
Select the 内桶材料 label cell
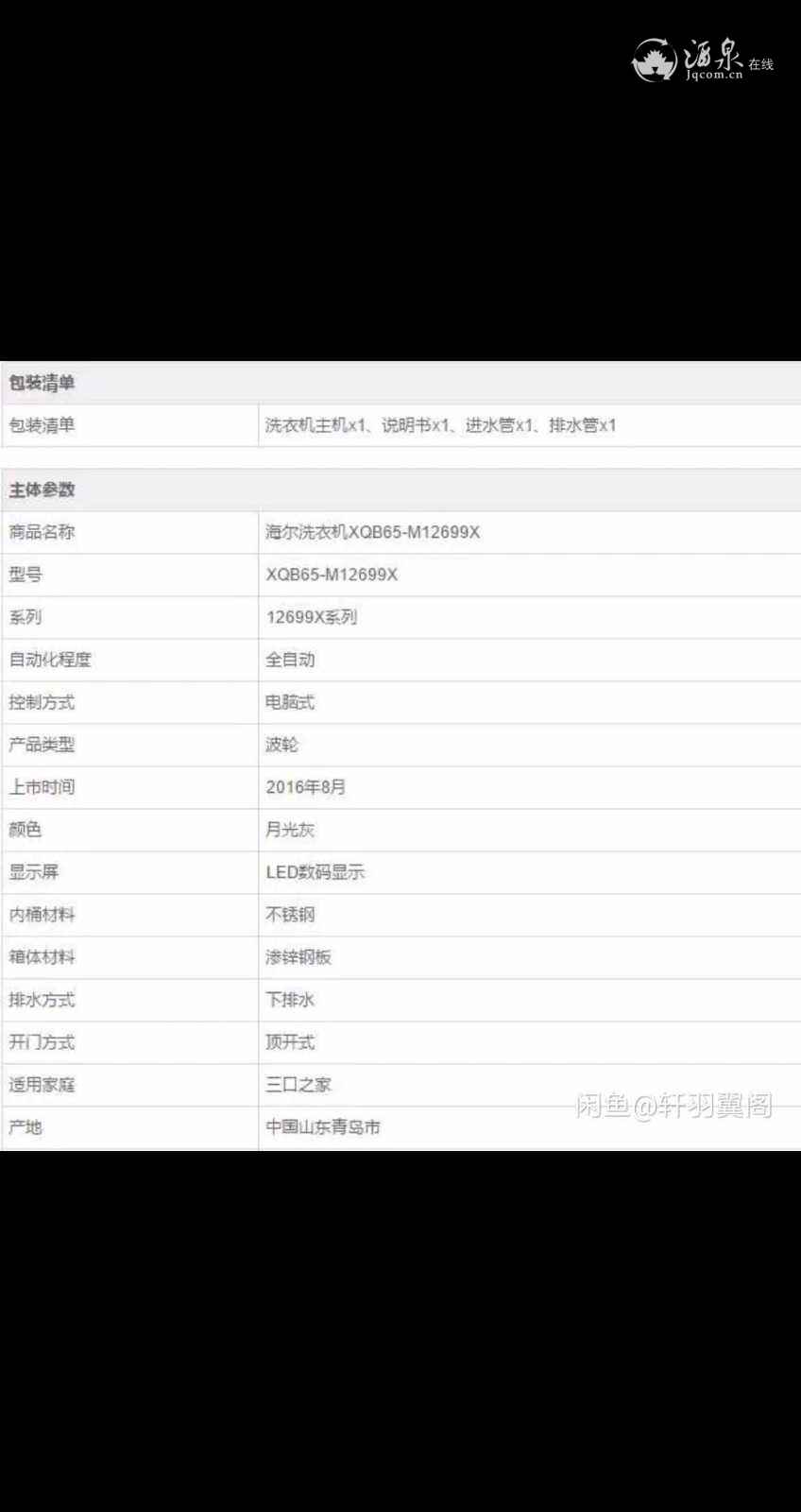click(130, 915)
